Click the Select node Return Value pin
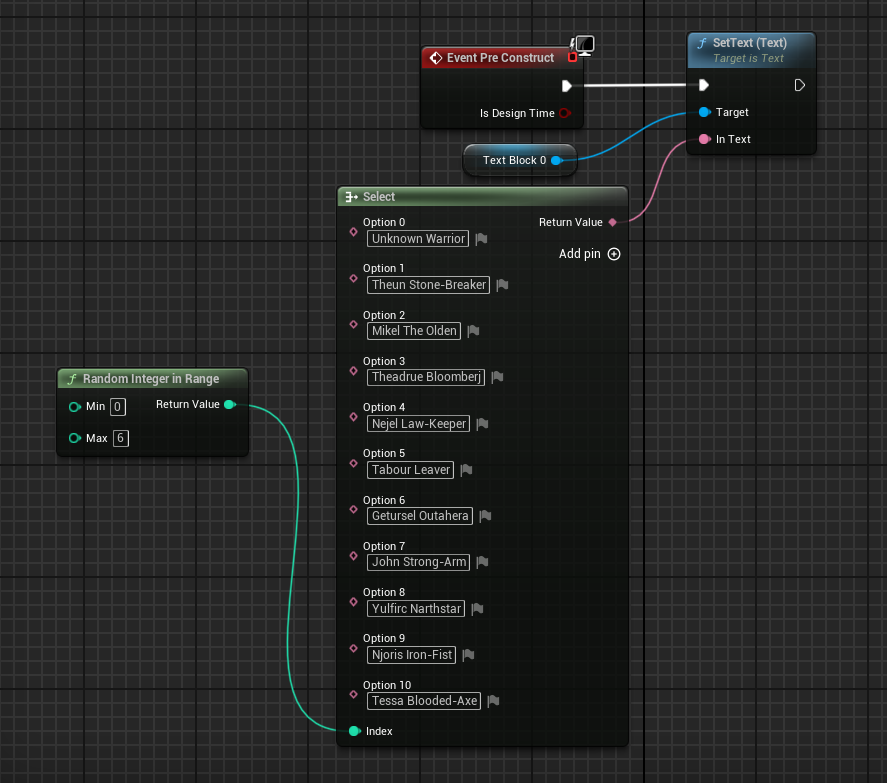The image size is (887, 783). [613, 222]
